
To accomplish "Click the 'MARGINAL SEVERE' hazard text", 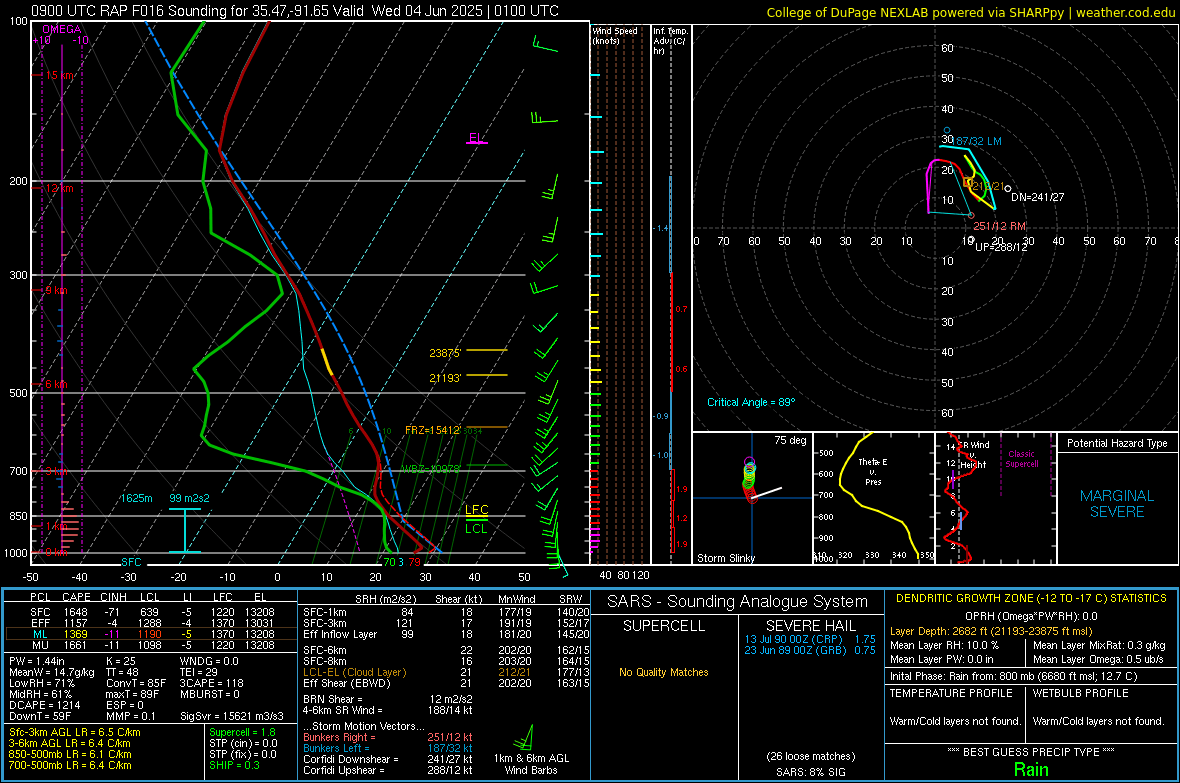I will pos(1117,504).
